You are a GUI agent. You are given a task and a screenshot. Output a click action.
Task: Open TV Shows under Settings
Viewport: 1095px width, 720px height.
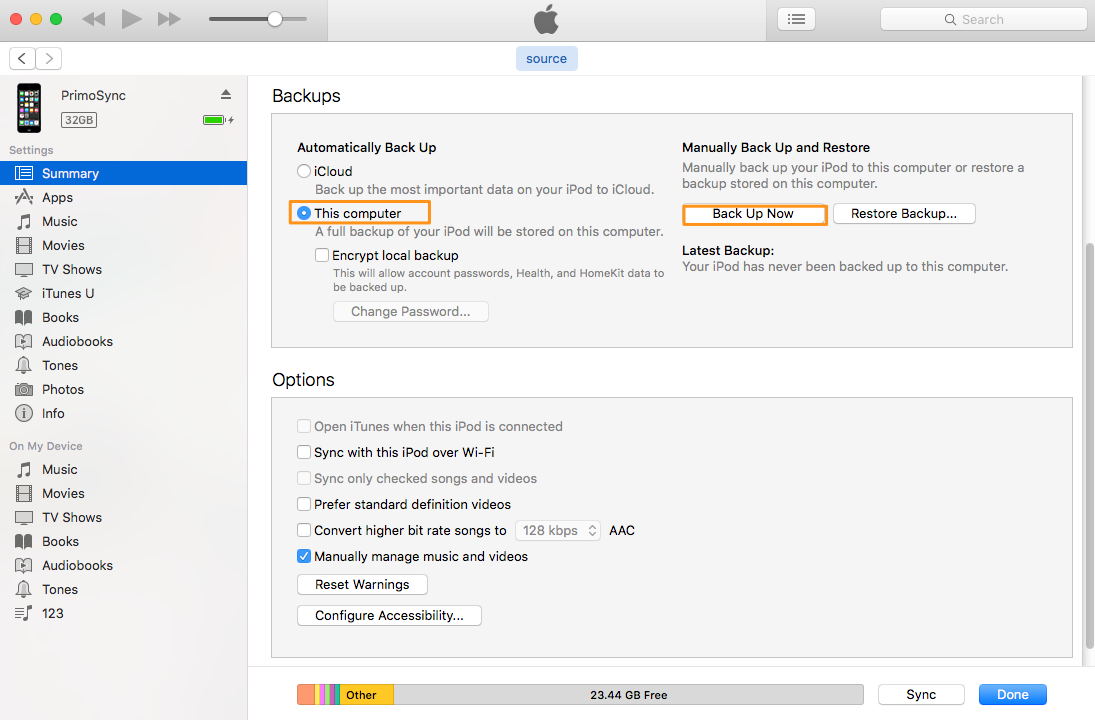(x=124, y=270)
